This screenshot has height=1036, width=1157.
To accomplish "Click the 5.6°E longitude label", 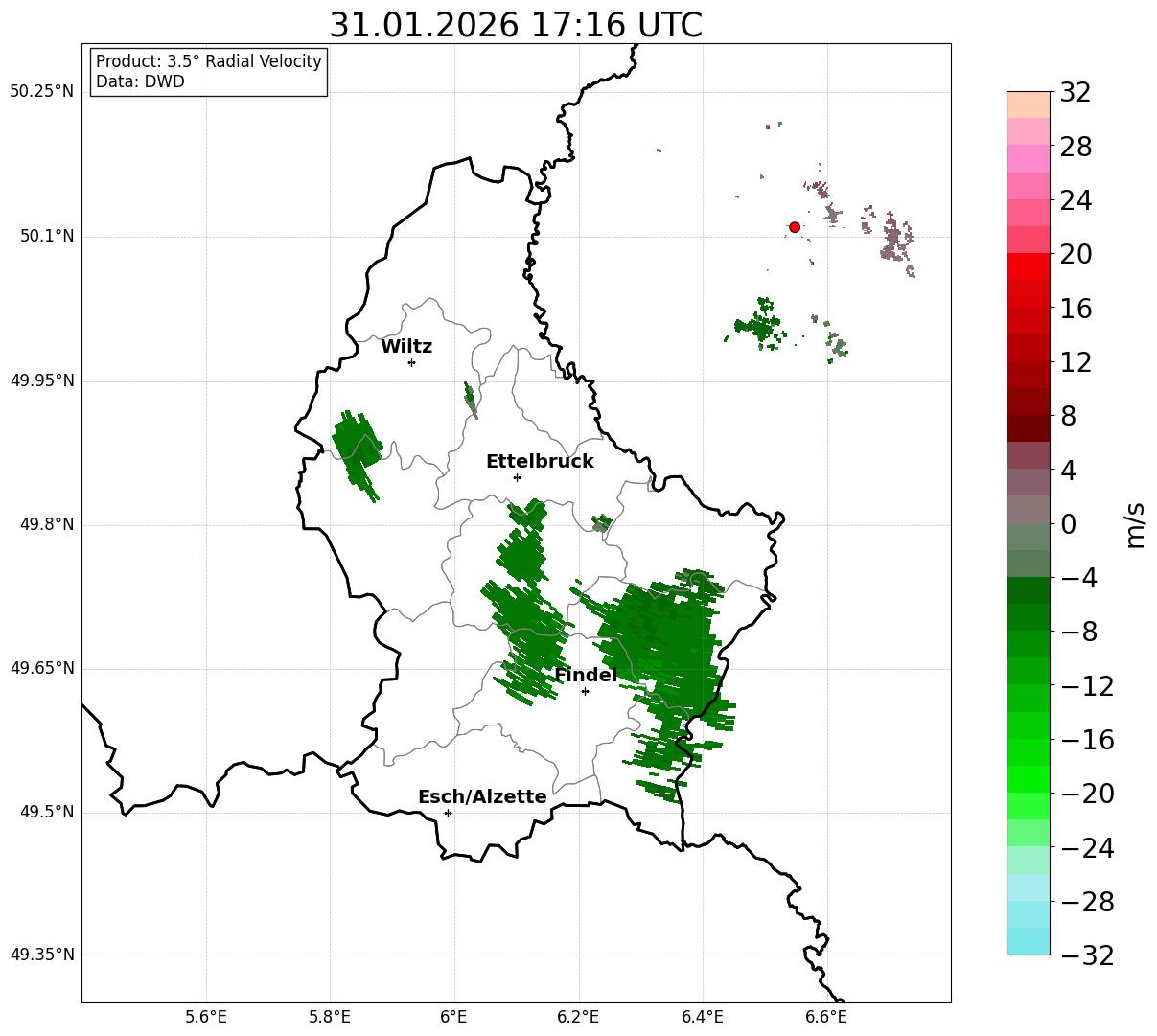I will click(x=206, y=1018).
